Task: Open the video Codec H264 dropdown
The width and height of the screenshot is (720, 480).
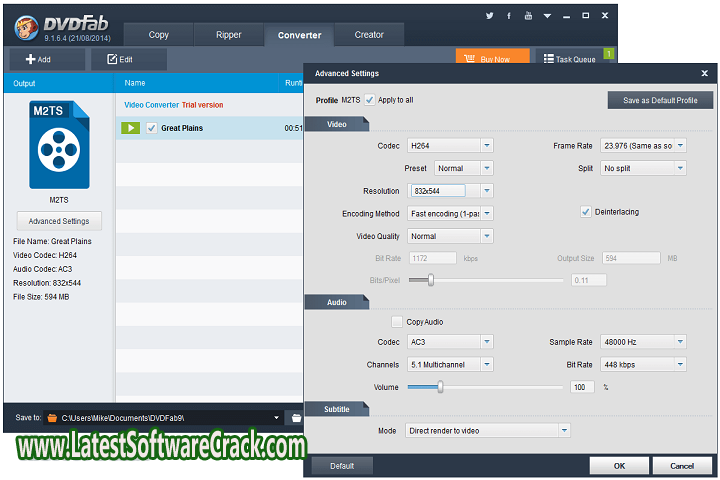Action: coord(450,146)
